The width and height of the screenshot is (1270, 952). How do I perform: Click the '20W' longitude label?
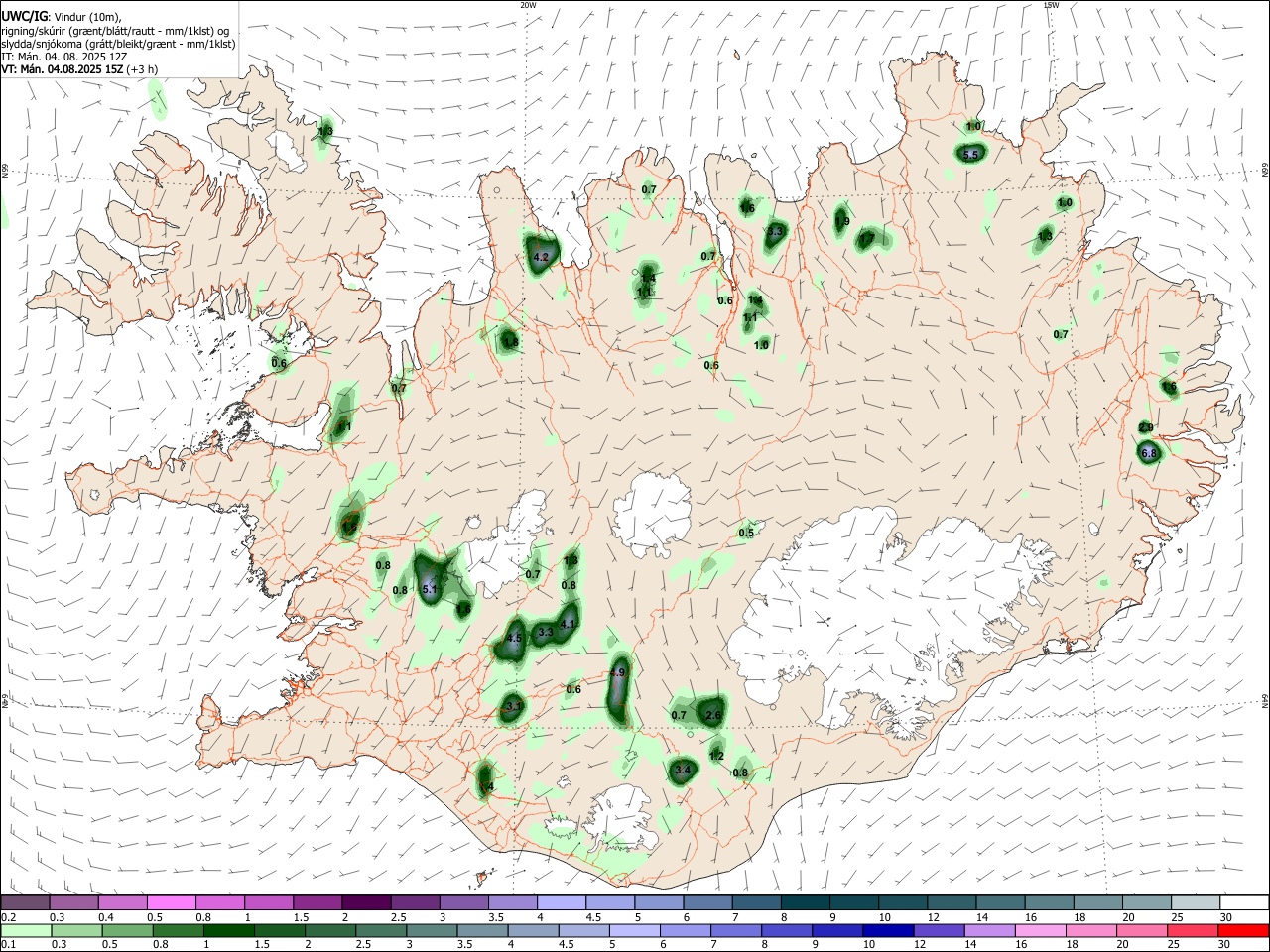point(528,5)
